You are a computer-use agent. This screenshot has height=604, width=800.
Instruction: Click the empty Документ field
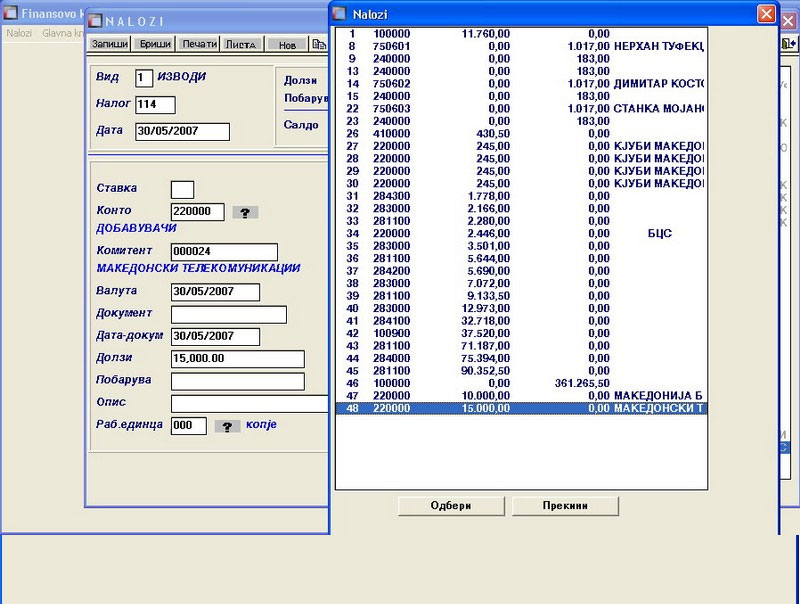(x=229, y=314)
